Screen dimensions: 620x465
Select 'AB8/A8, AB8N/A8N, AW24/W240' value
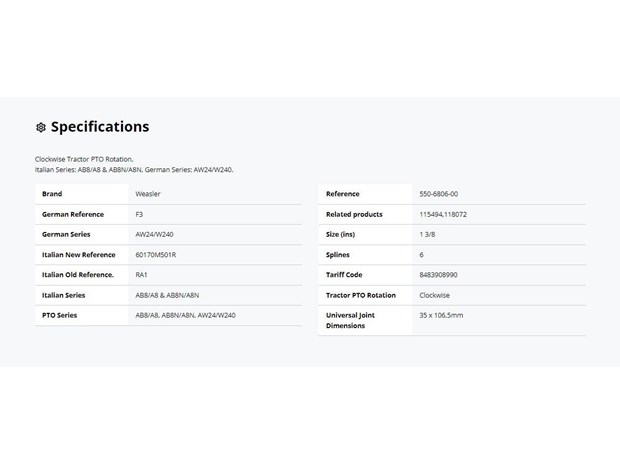tap(185, 316)
